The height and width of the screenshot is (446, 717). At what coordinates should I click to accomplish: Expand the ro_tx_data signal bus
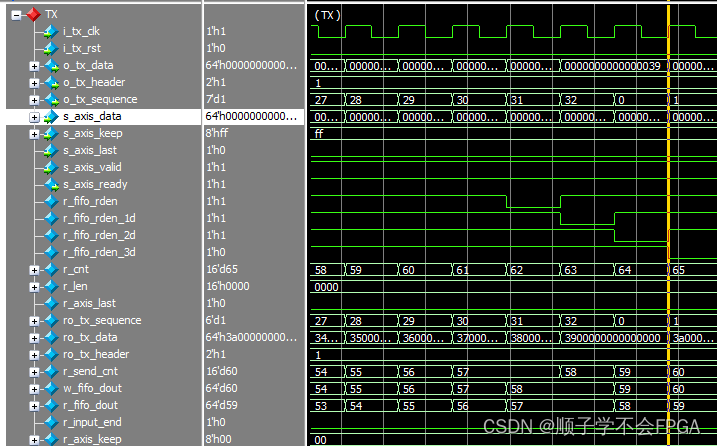pos(34,338)
